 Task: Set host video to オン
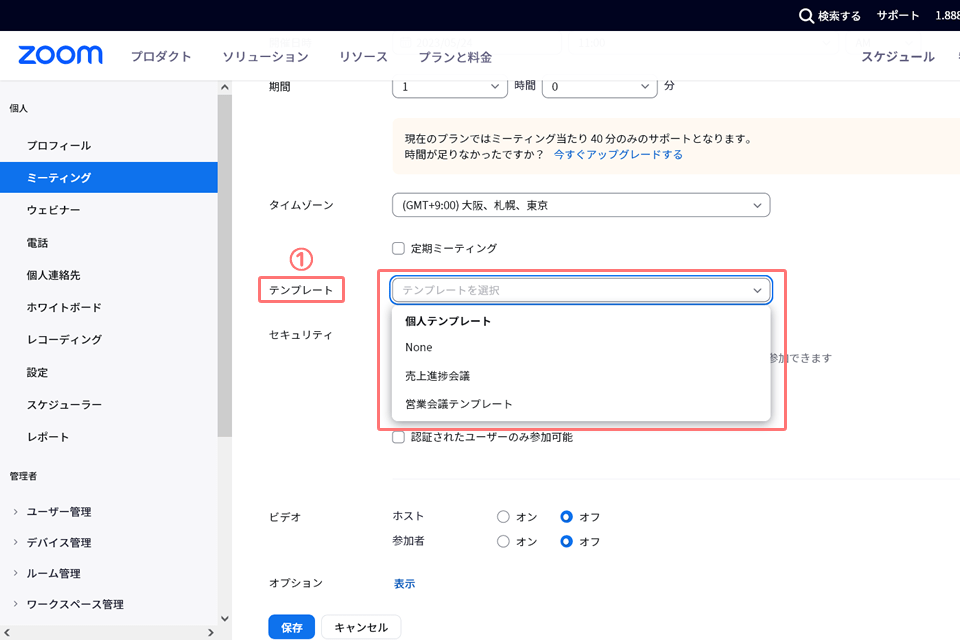point(503,517)
